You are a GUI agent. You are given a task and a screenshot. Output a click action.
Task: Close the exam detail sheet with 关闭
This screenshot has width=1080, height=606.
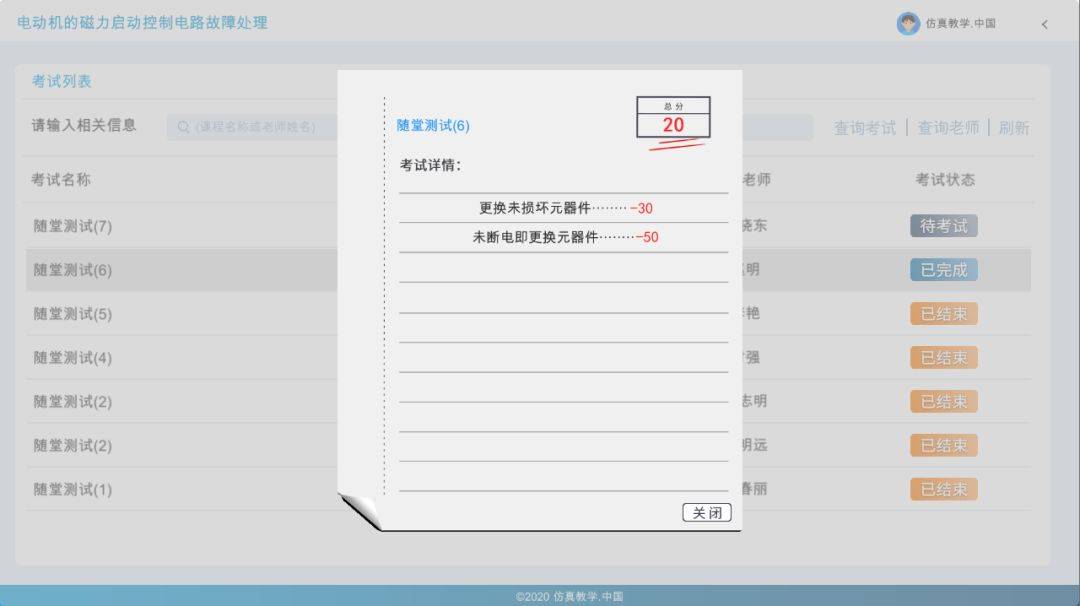point(707,512)
